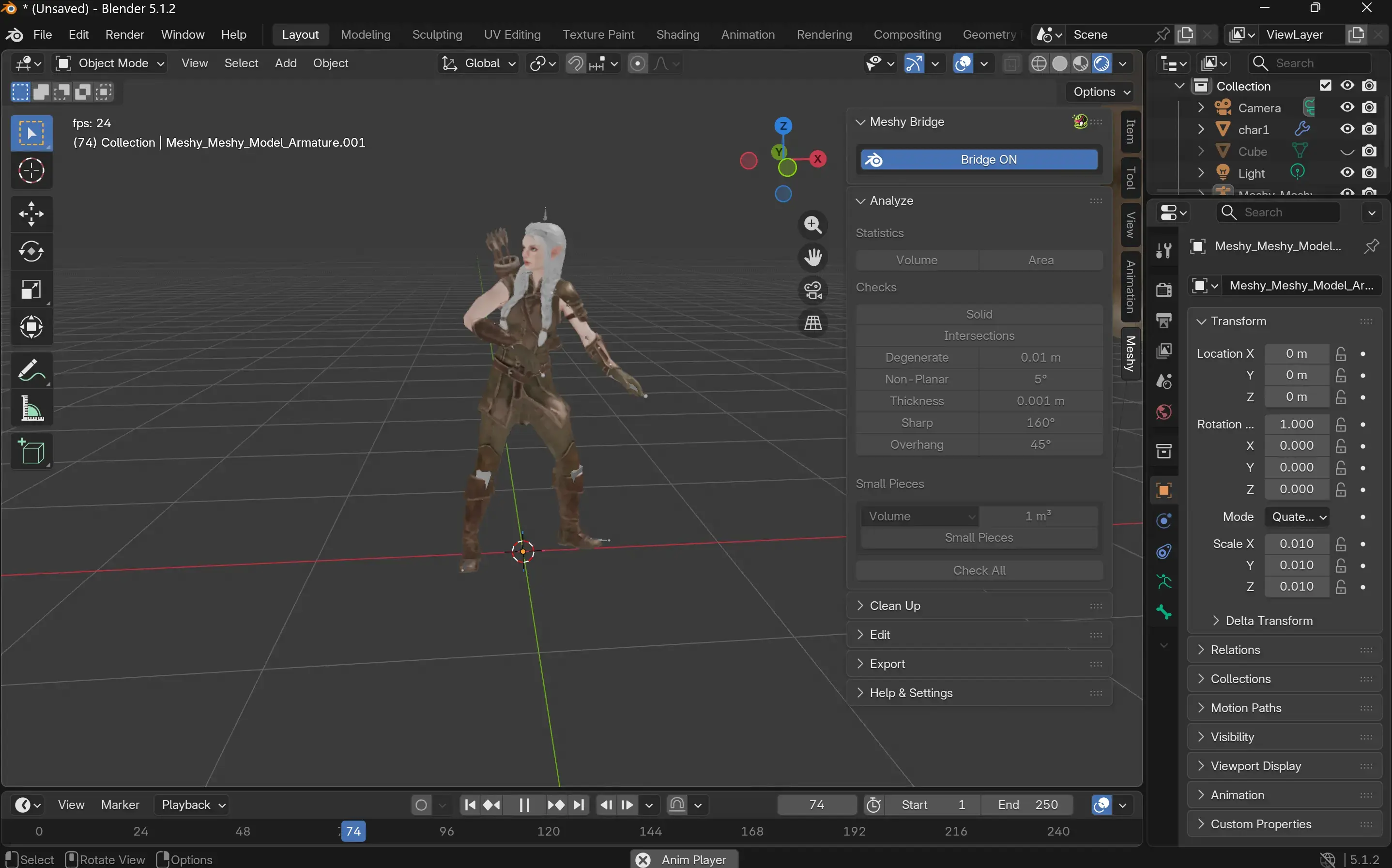This screenshot has height=868, width=1392.
Task: Toggle viewport overlays
Action: click(x=963, y=63)
